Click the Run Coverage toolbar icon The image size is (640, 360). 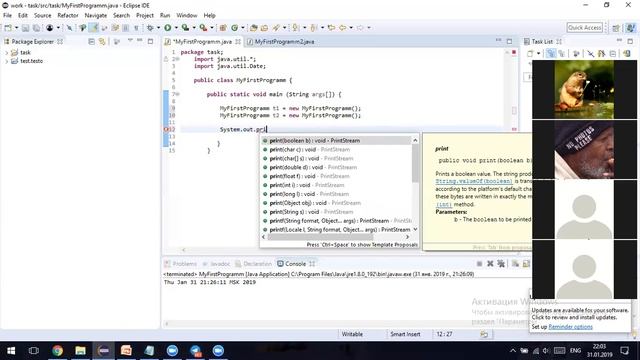pos(185,28)
